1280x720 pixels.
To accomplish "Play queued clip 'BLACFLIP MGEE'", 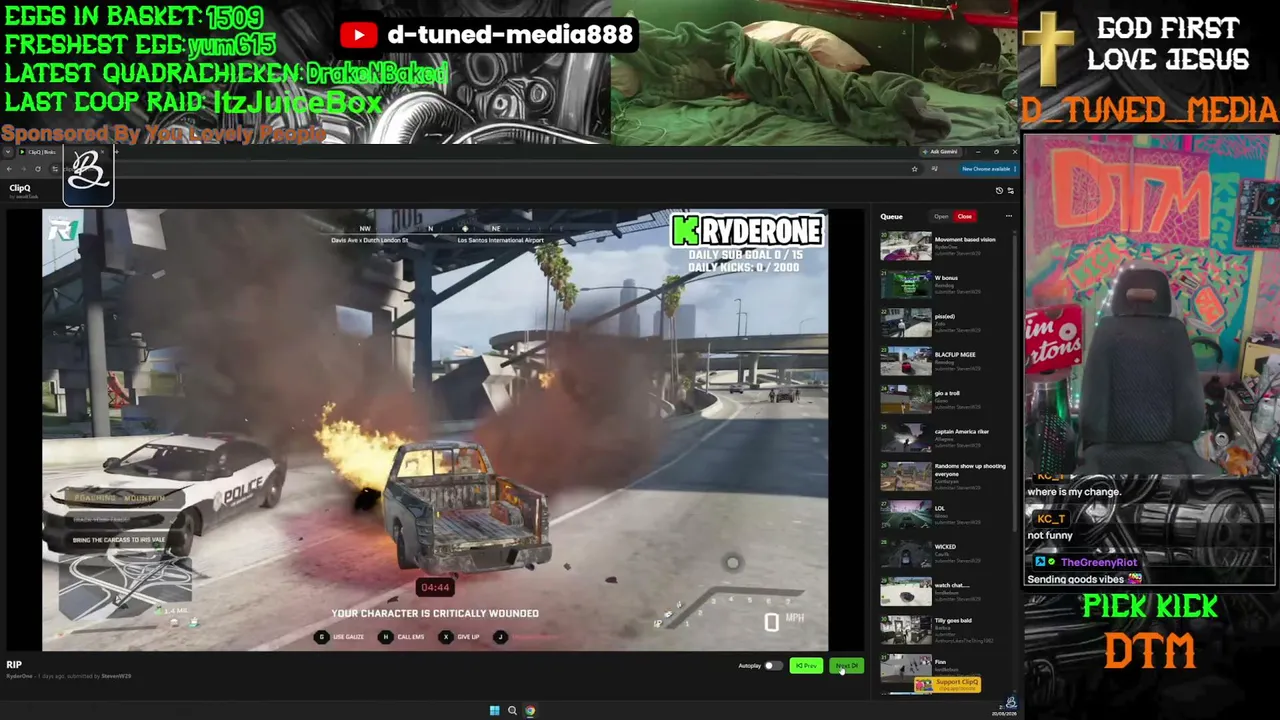I will (946, 360).
